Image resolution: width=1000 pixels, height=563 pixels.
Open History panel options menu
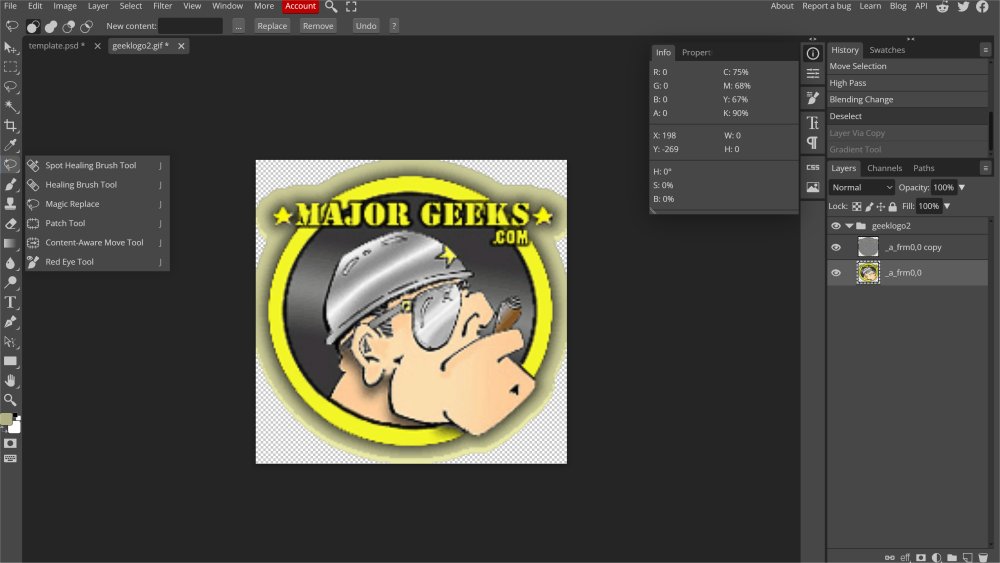tap(985, 50)
